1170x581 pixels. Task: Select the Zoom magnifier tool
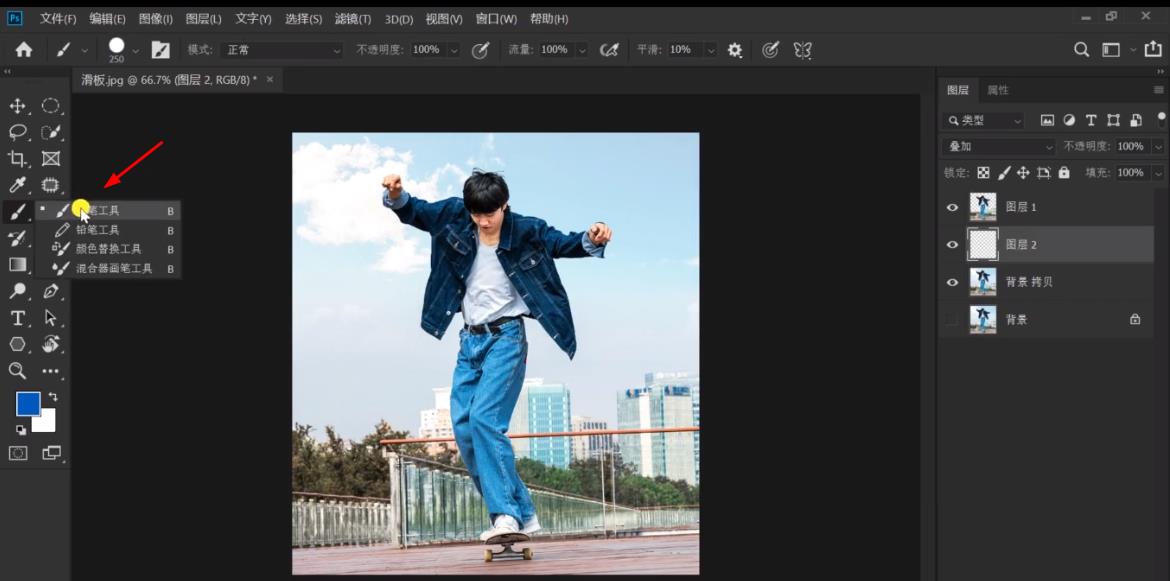coord(17,371)
